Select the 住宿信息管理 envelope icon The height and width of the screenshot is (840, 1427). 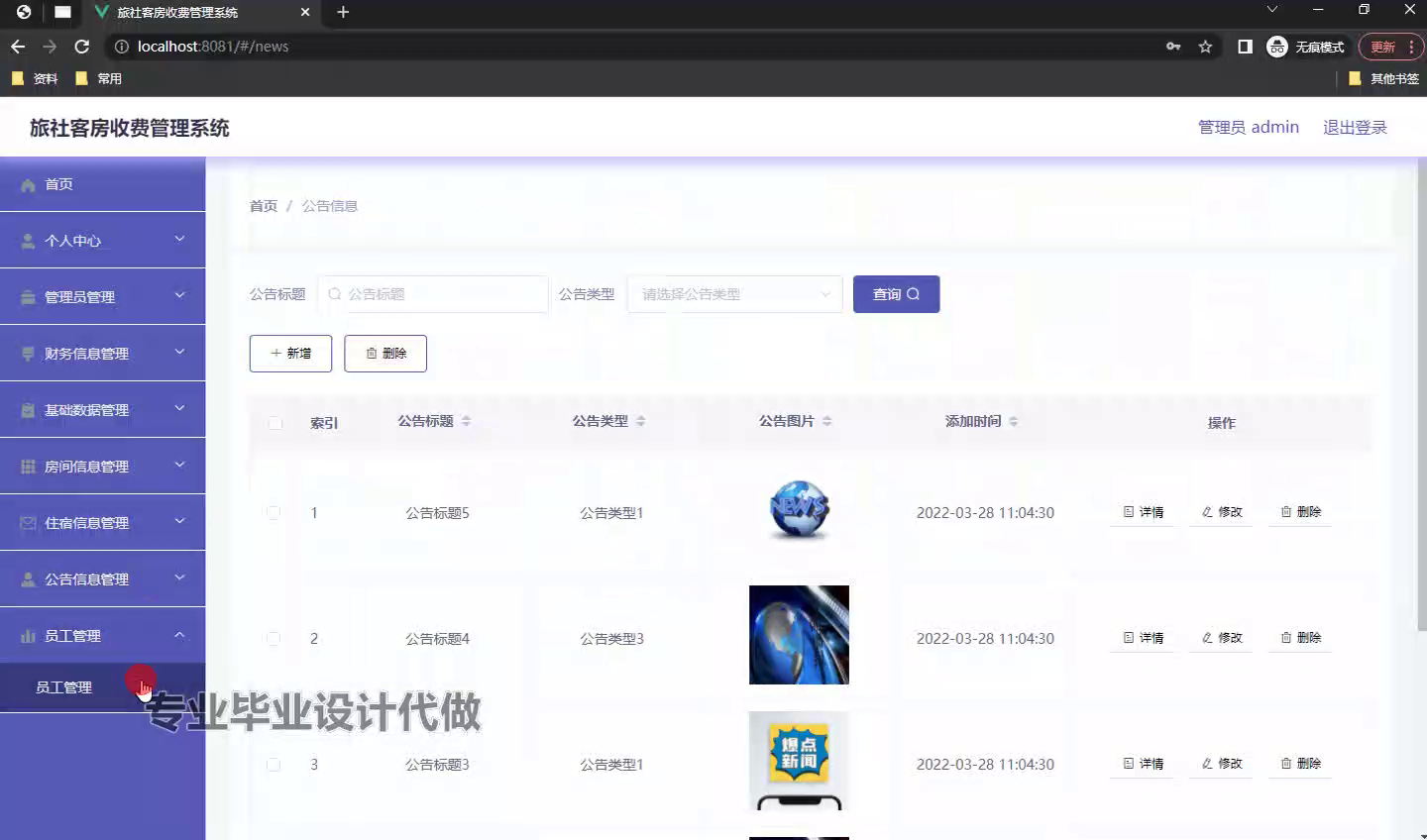click(x=27, y=522)
